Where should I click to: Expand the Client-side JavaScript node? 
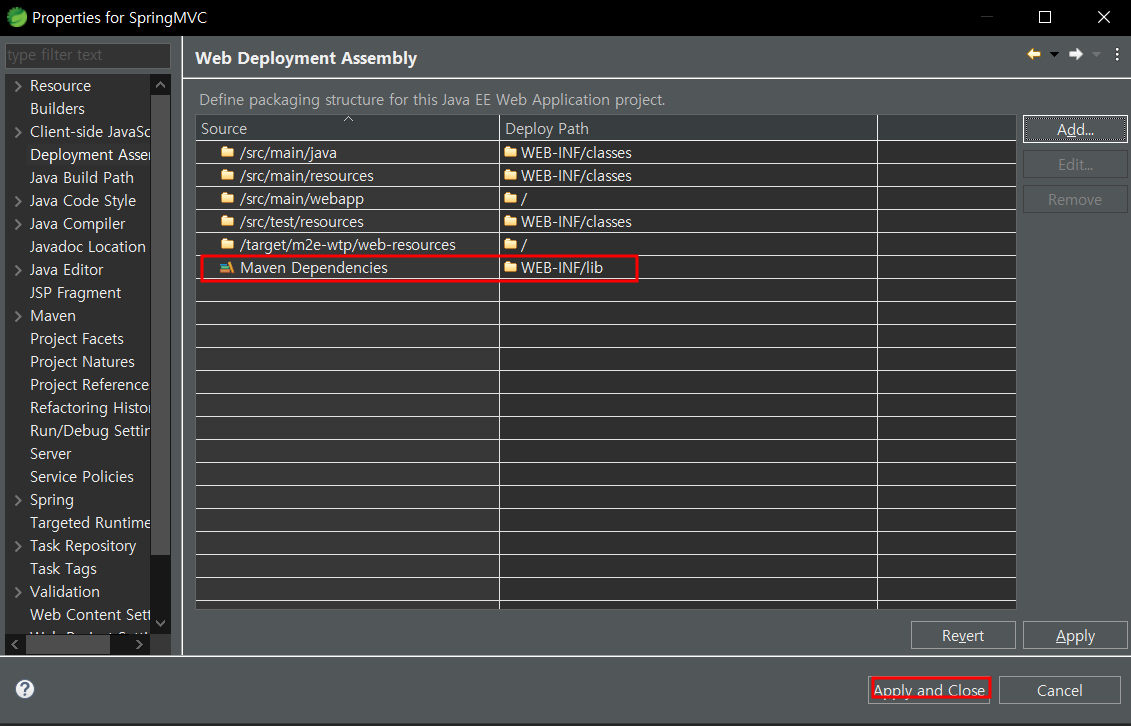18,132
